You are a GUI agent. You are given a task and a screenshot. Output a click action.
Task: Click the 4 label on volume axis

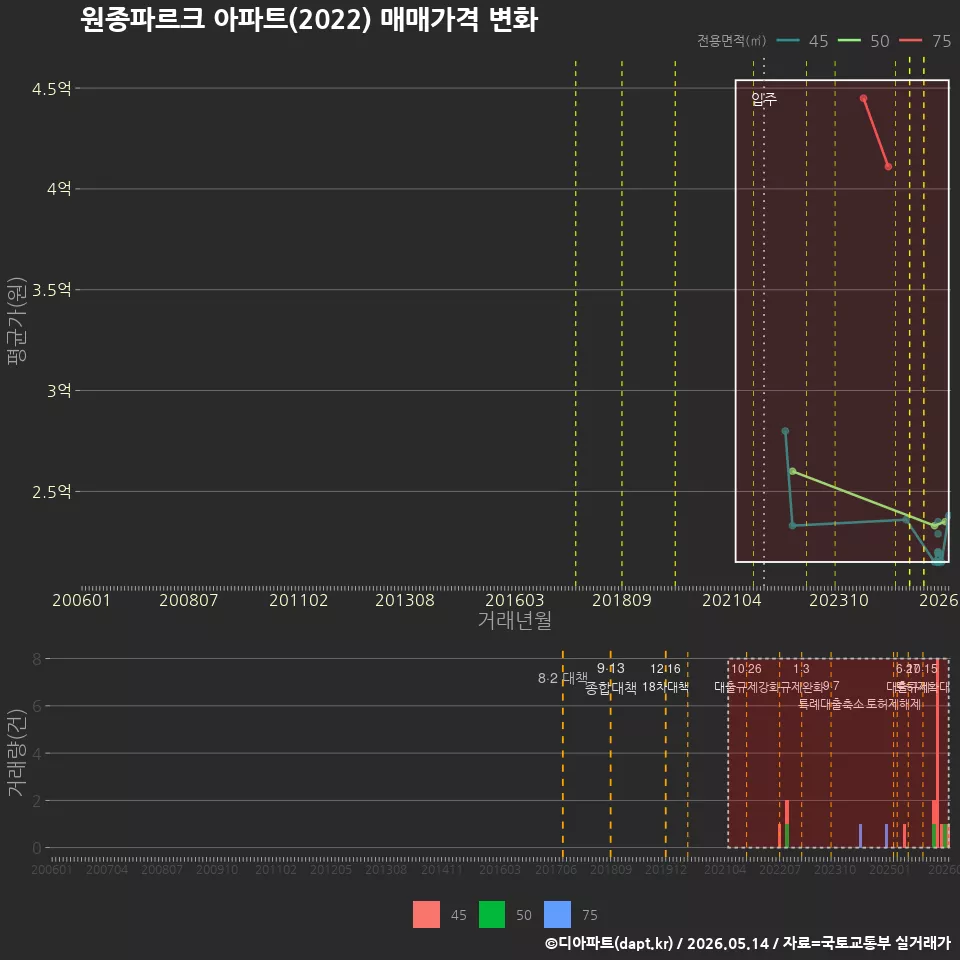(x=37, y=754)
